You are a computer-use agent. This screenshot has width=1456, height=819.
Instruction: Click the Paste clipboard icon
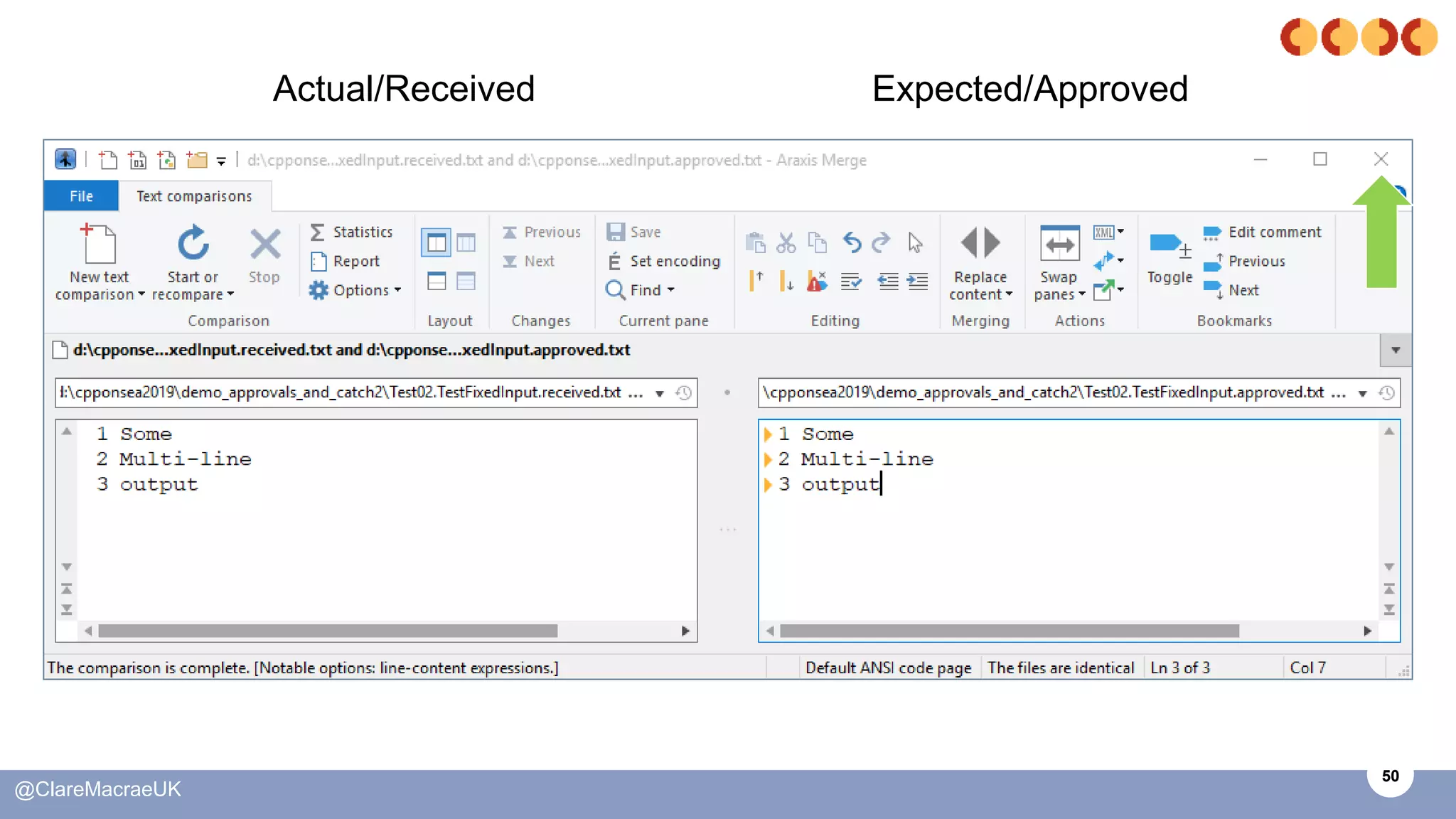(x=755, y=243)
